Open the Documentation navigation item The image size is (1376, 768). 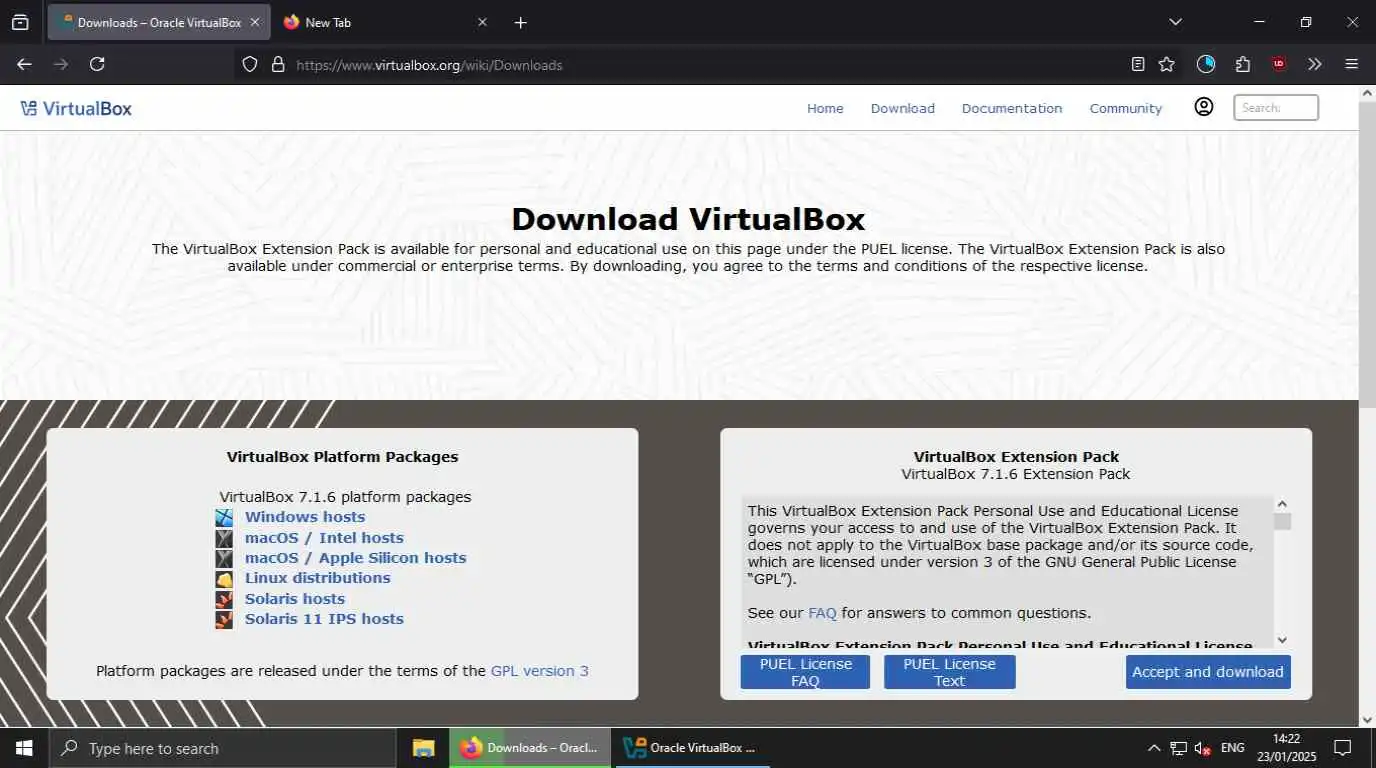(x=1012, y=108)
